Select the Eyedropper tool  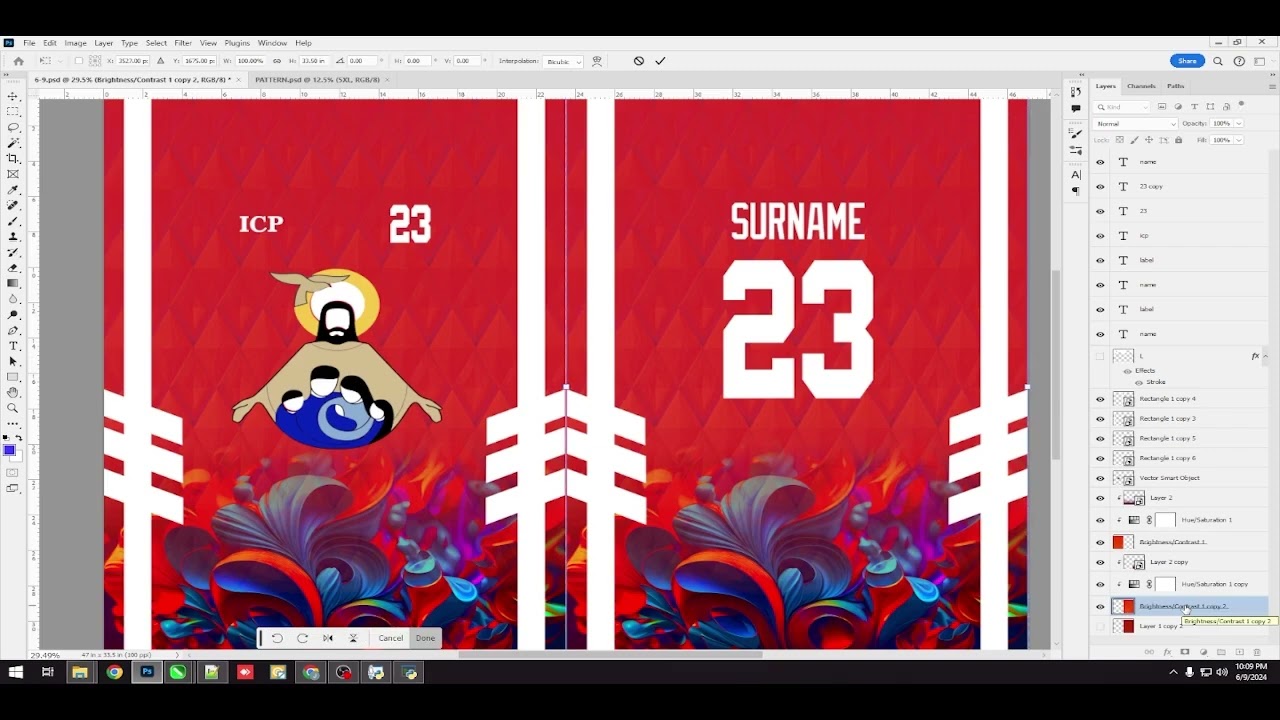point(13,189)
